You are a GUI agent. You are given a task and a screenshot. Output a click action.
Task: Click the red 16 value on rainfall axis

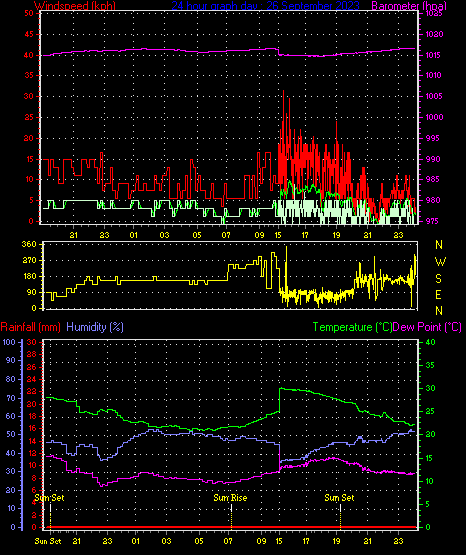point(32,429)
